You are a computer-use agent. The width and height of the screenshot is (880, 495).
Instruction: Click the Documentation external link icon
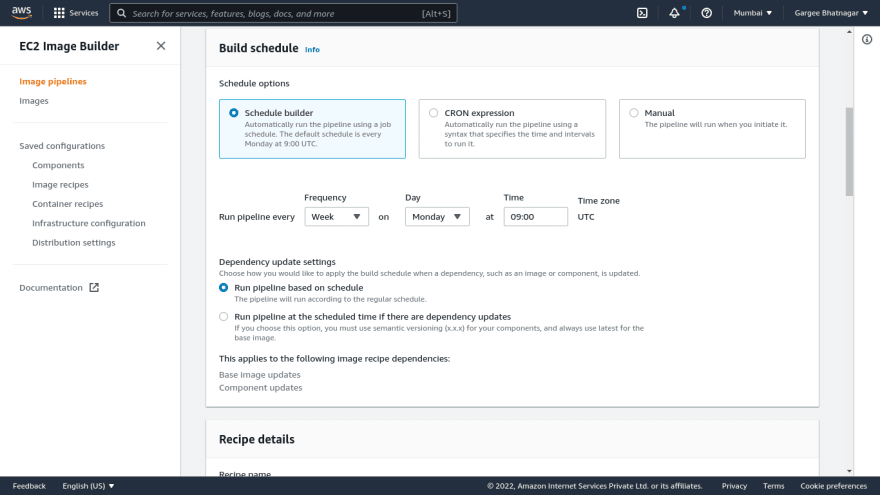(94, 287)
